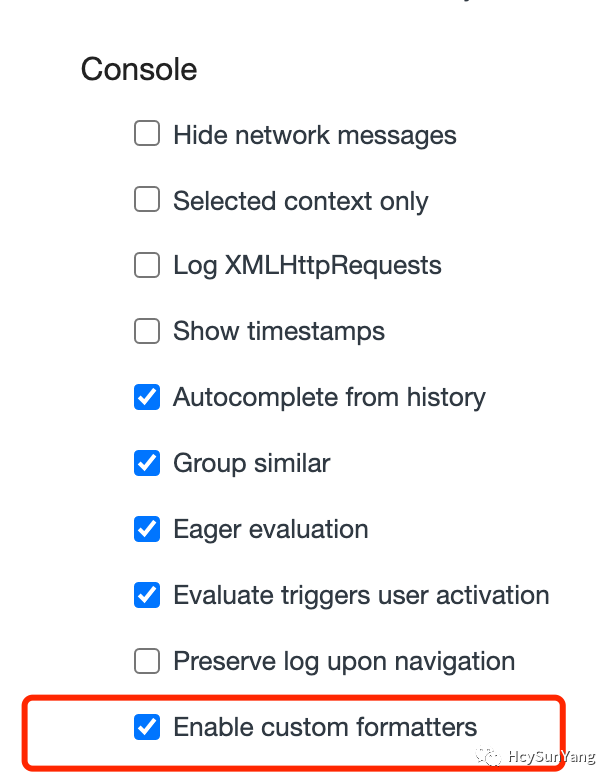The width and height of the screenshot is (614, 784).
Task: Click the Console section heading
Action: 139,69
